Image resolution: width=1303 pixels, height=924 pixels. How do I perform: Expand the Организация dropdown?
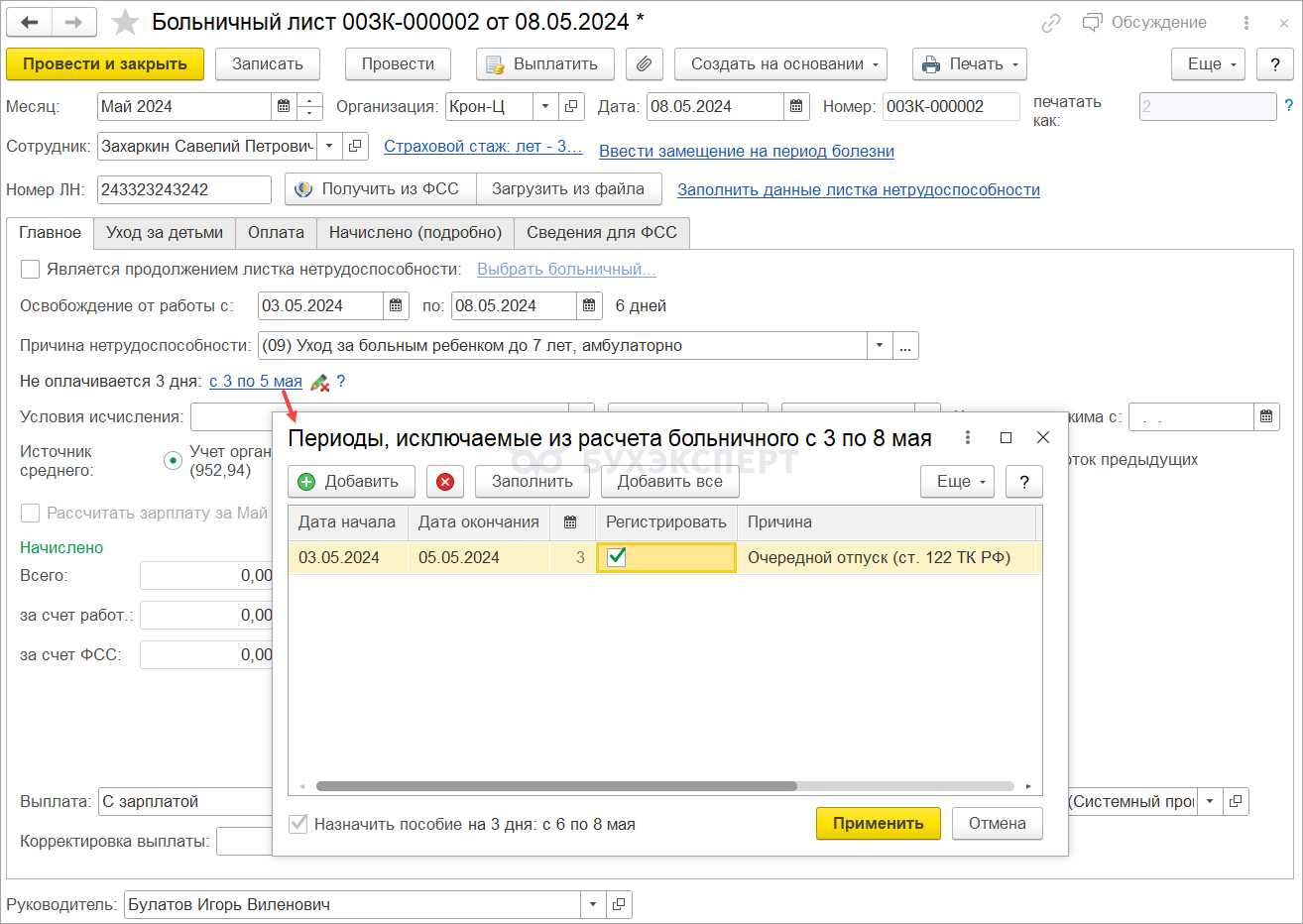pos(546,106)
